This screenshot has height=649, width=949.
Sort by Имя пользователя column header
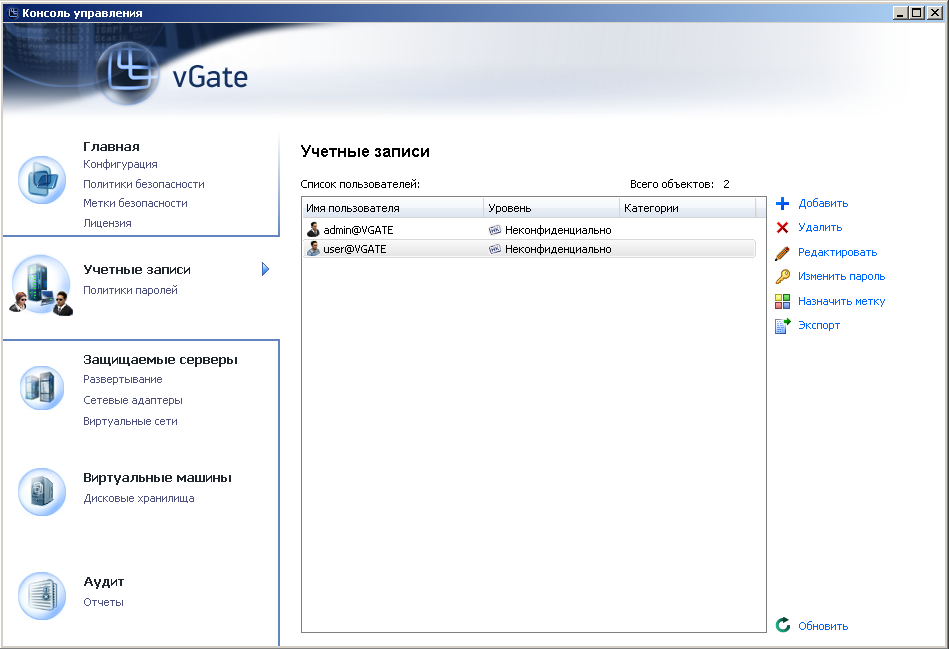coord(393,208)
